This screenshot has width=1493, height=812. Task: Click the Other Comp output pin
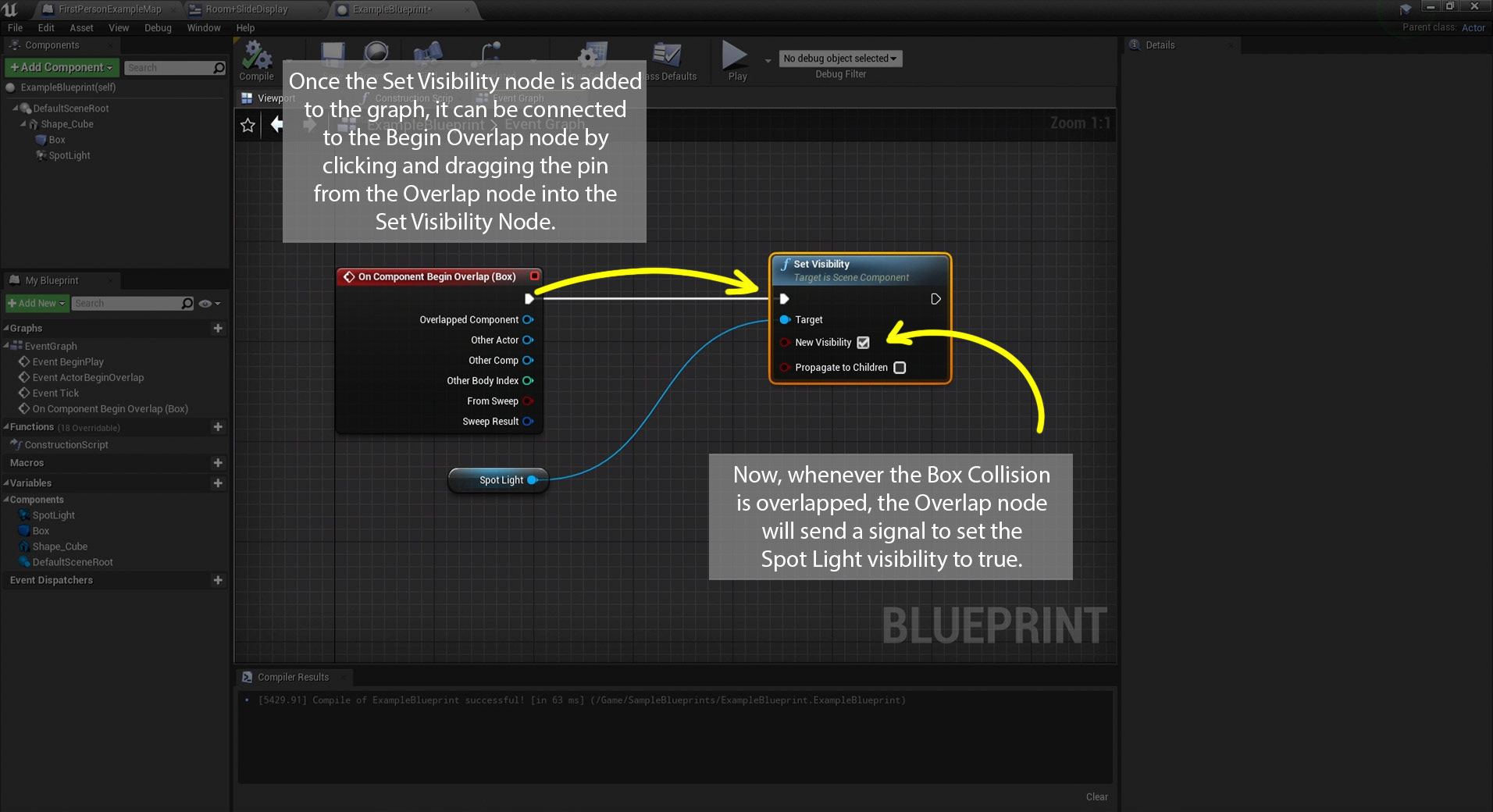pos(528,360)
